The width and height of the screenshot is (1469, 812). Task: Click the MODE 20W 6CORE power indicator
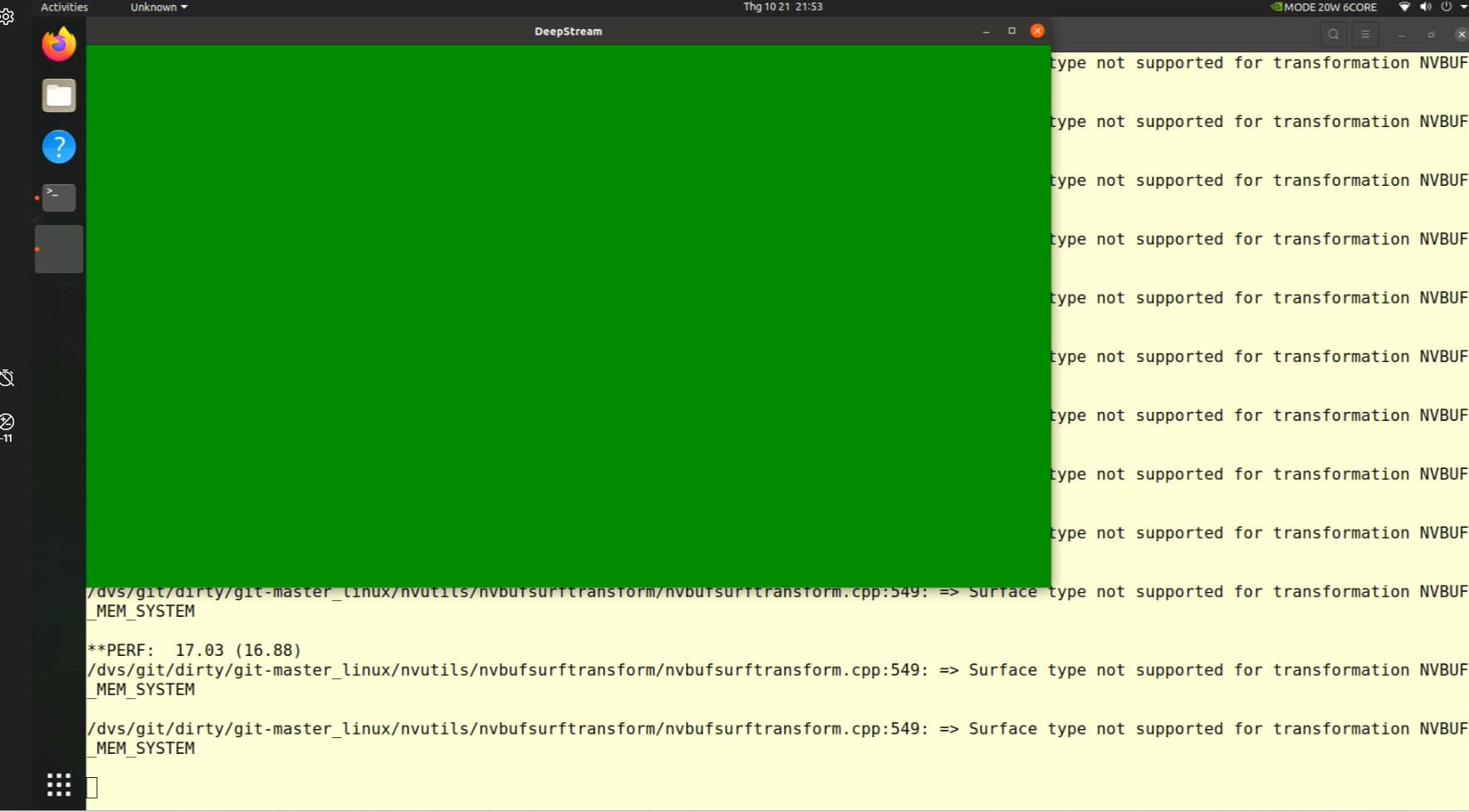click(1324, 7)
